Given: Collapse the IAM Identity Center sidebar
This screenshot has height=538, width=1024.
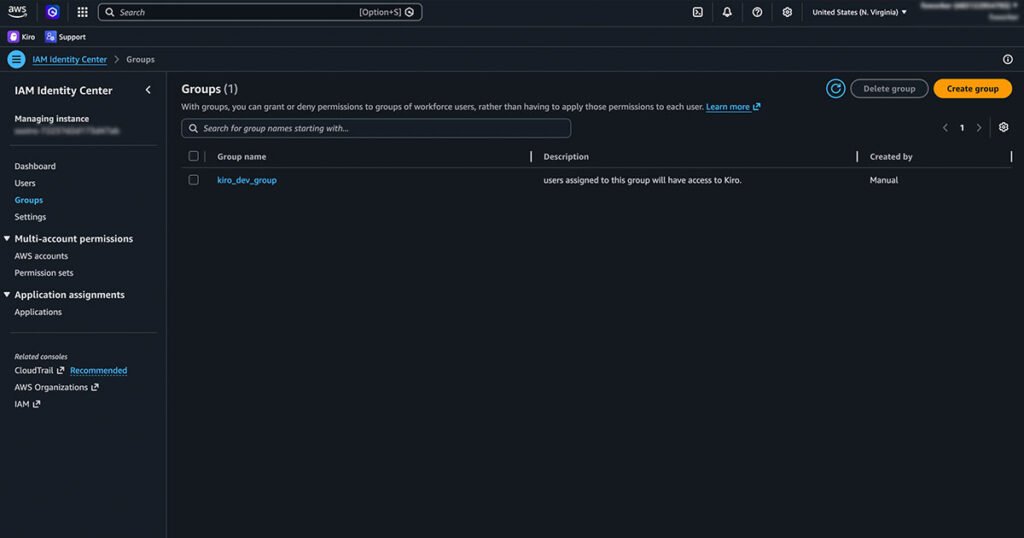Looking at the screenshot, I should tap(148, 90).
